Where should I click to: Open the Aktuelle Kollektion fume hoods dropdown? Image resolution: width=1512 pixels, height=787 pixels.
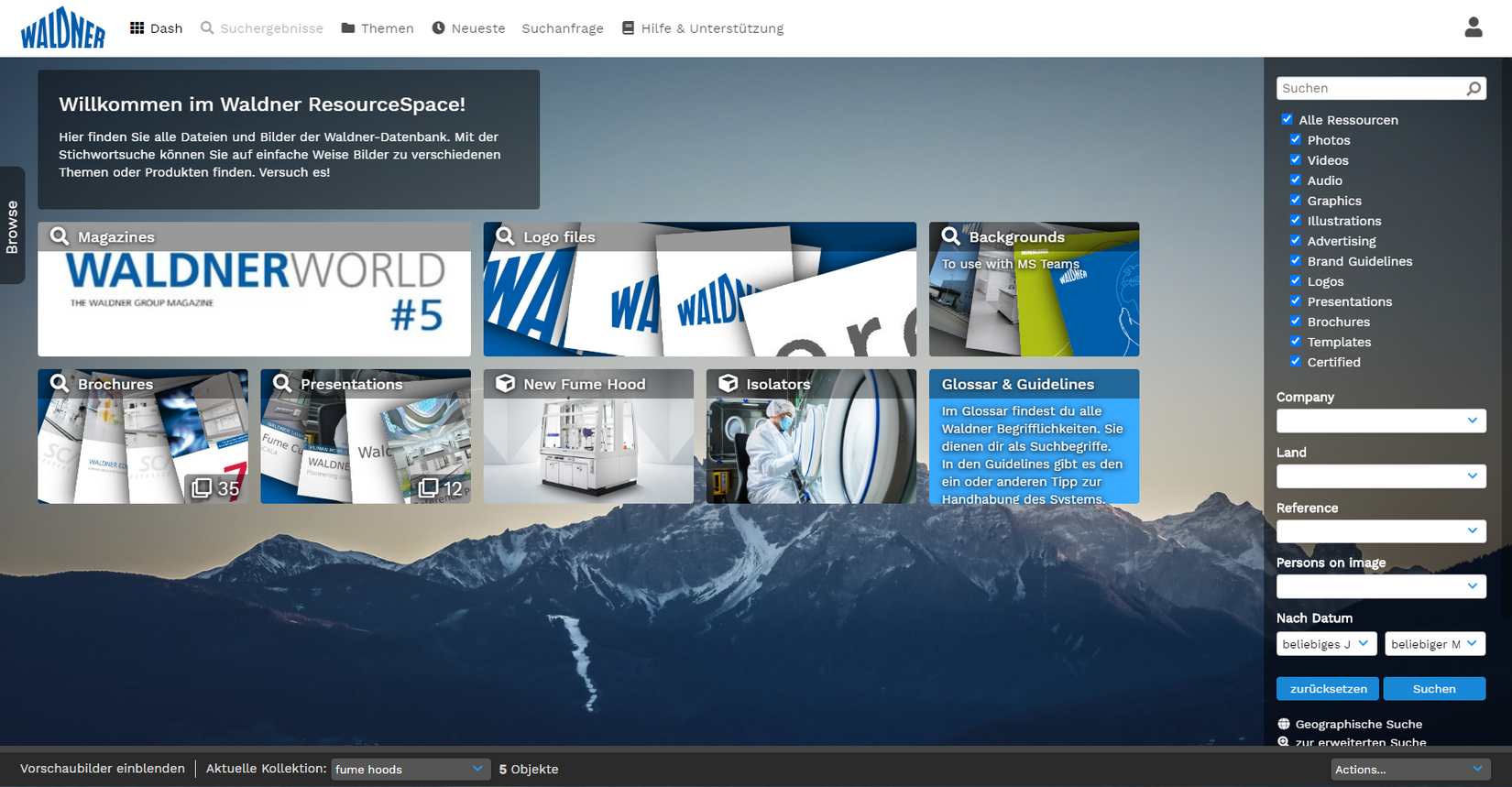[408, 769]
